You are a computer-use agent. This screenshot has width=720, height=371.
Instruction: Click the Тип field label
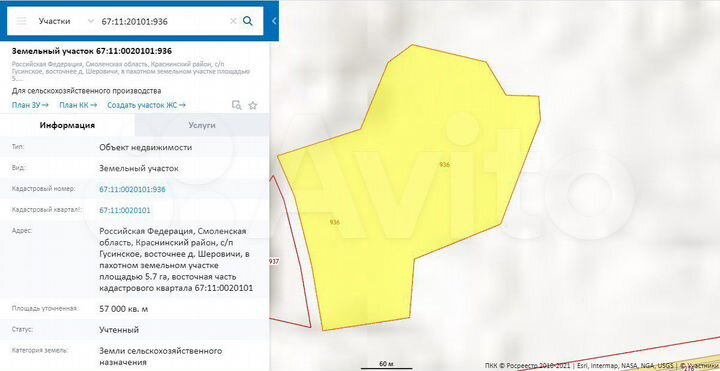click(18, 147)
